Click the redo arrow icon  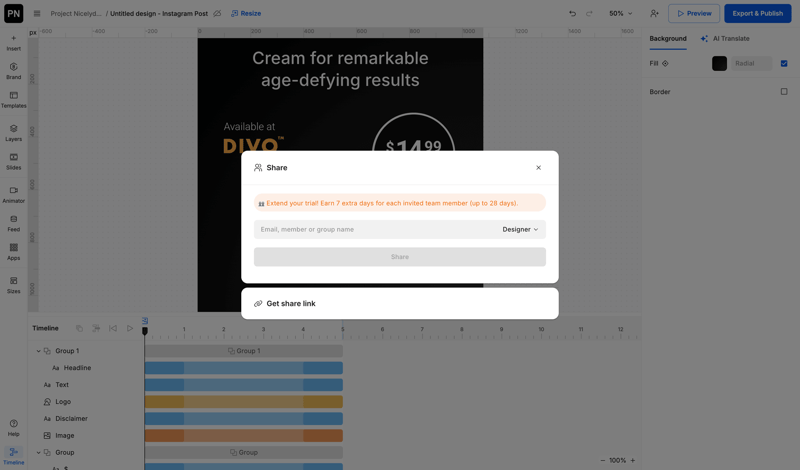[x=589, y=13]
